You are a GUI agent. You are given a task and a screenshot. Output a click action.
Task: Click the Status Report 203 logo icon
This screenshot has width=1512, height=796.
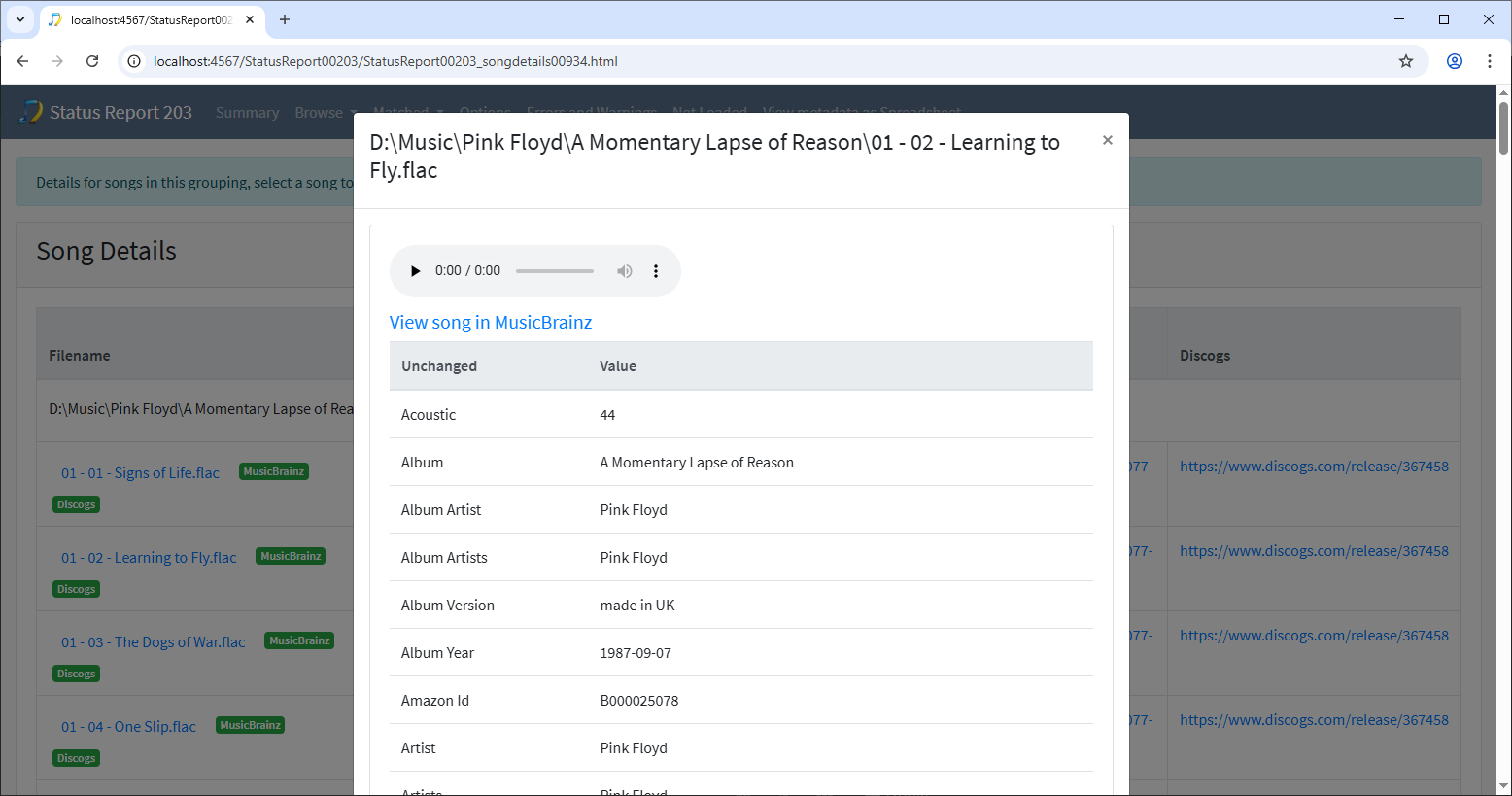click(x=31, y=112)
